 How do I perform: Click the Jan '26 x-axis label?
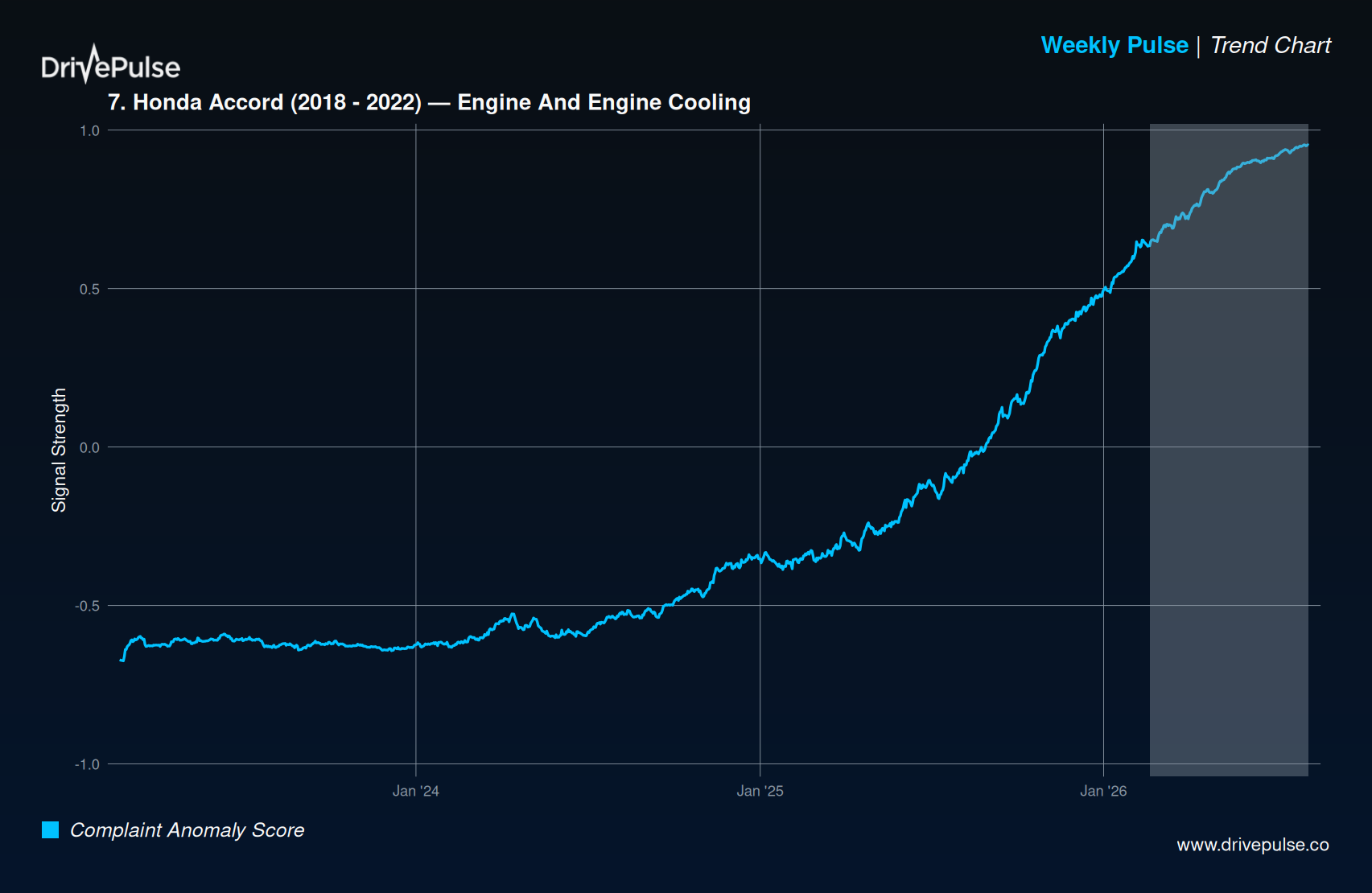[1103, 791]
